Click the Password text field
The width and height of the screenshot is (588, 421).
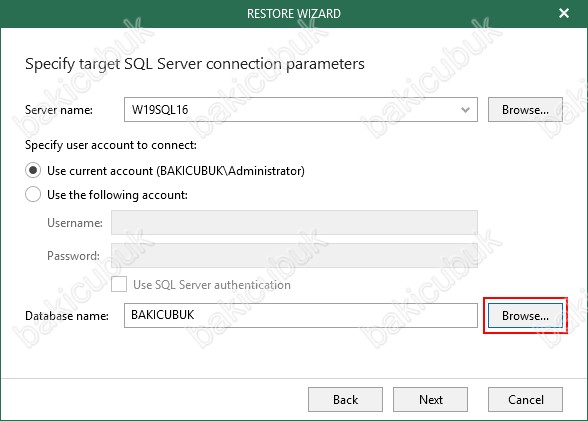tap(294, 255)
